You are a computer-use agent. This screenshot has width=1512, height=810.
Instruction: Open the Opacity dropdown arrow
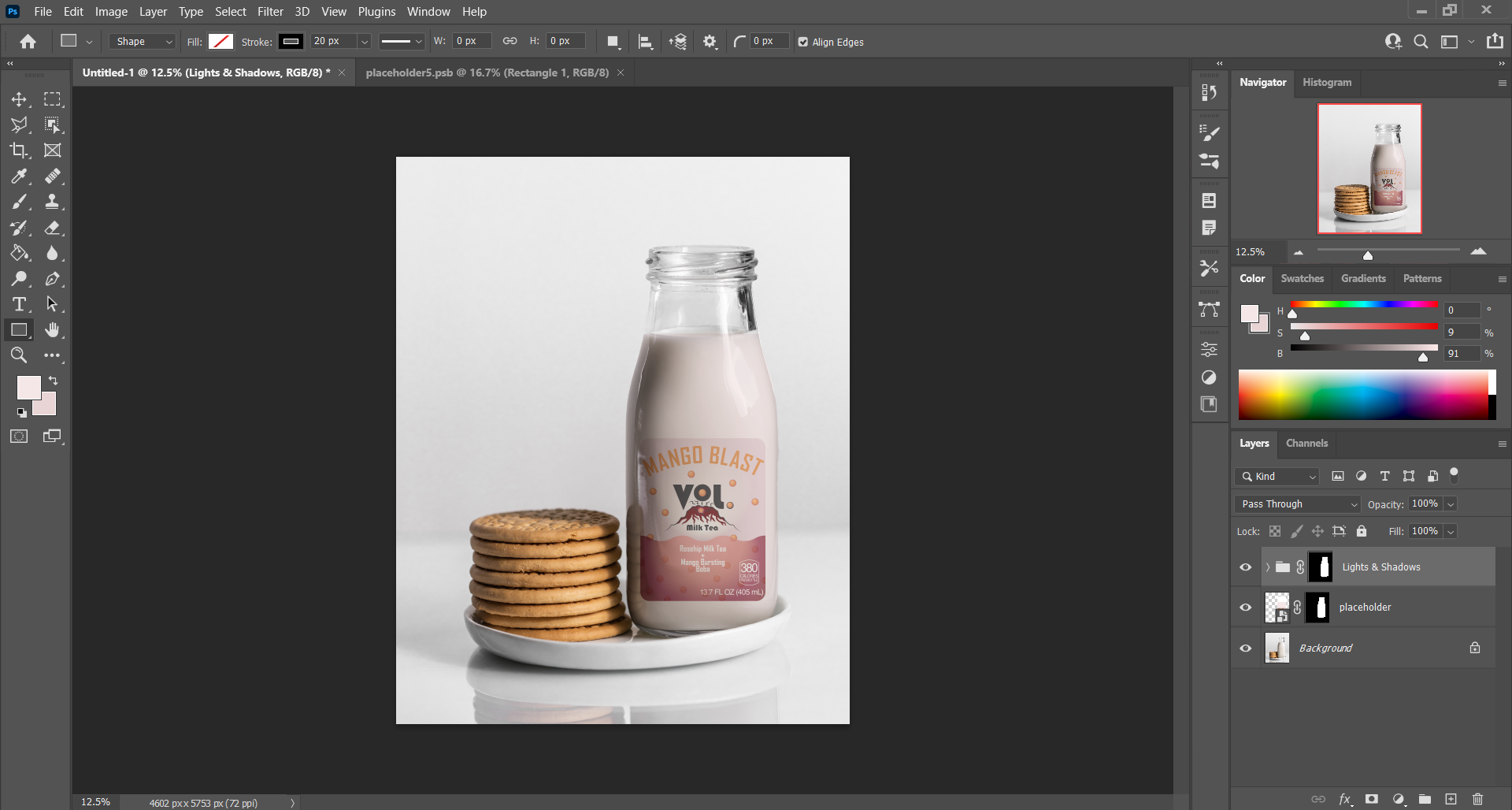[1451, 504]
